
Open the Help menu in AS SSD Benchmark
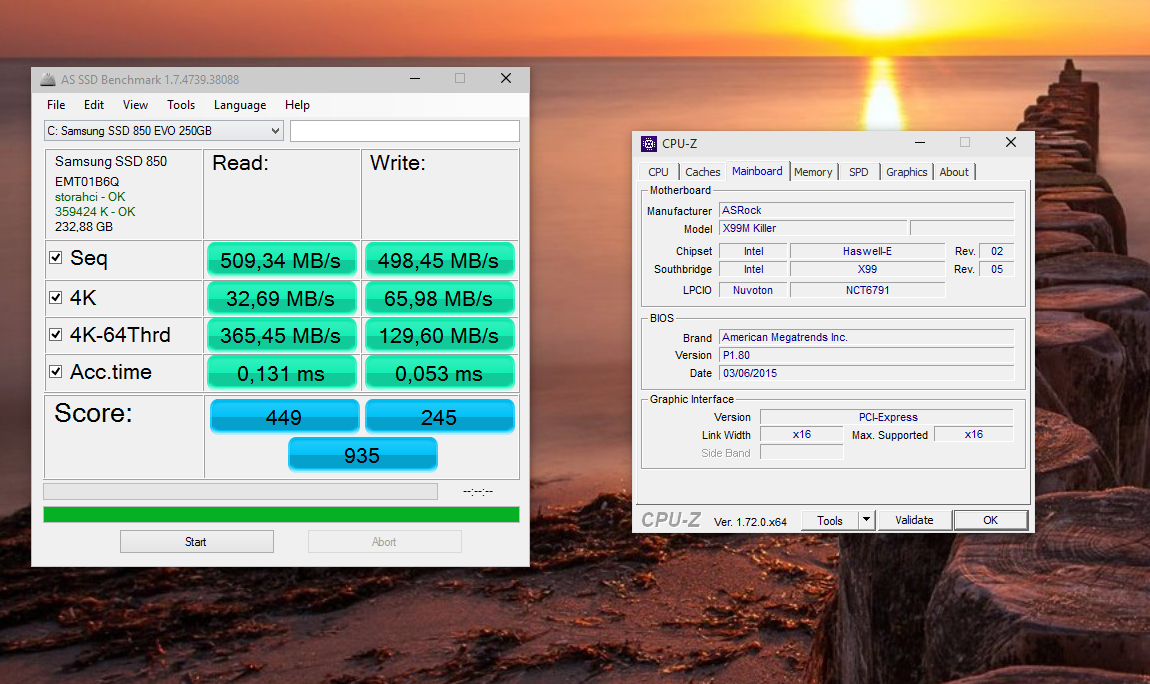tap(297, 105)
